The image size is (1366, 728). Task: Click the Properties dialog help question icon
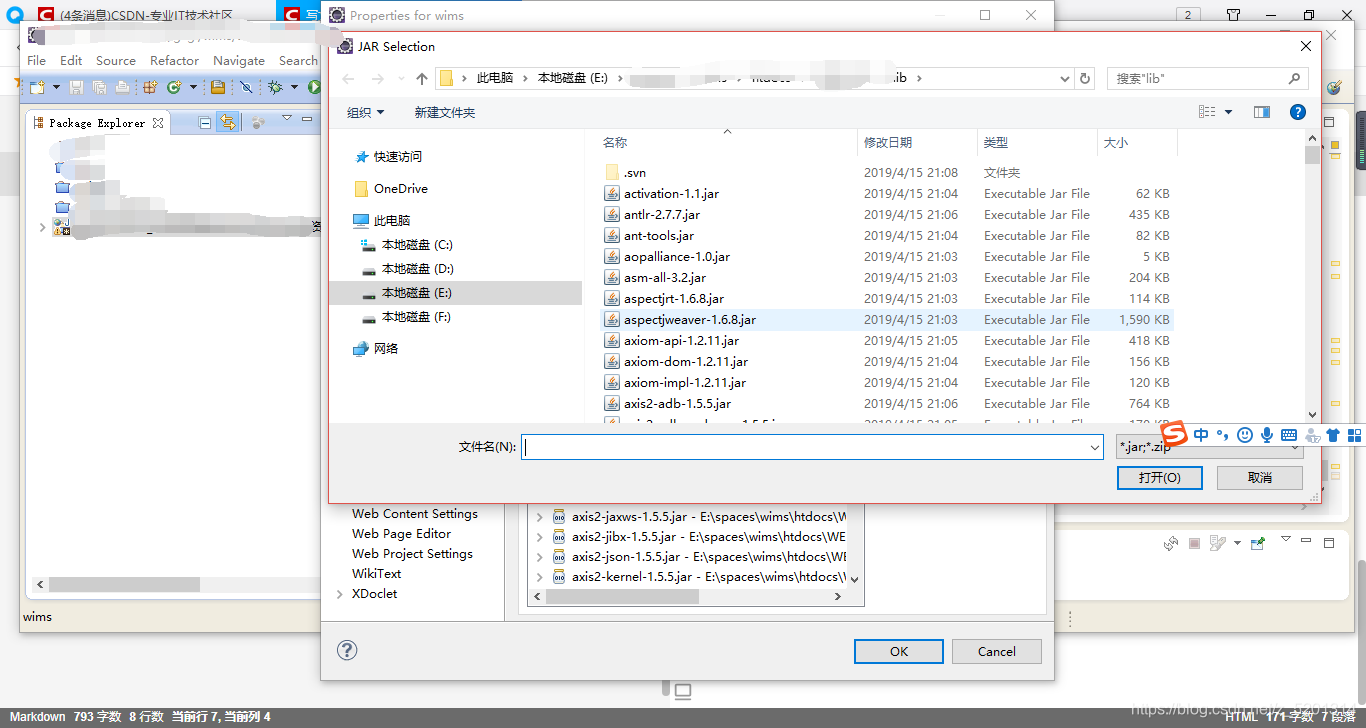(347, 650)
